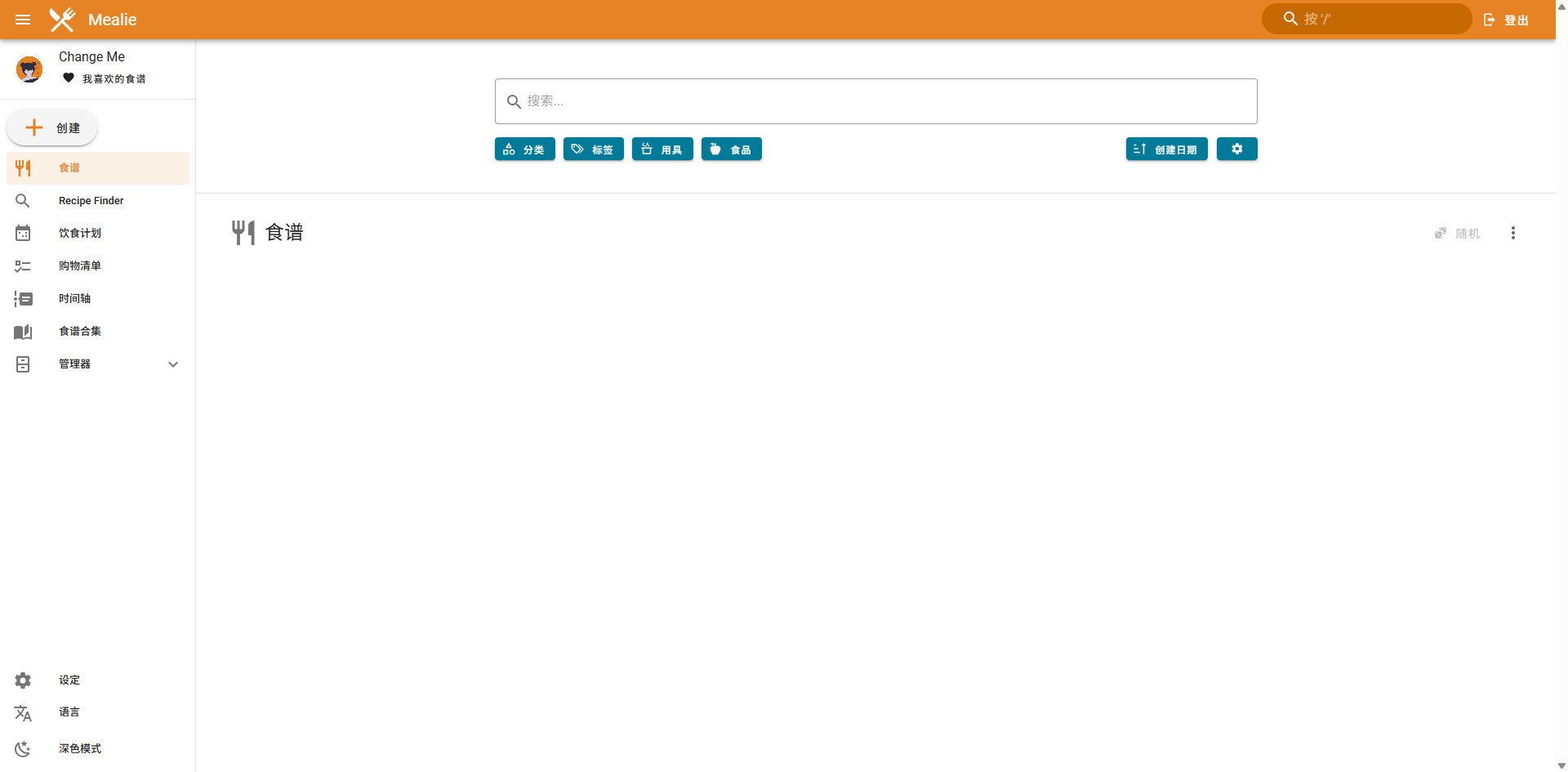The image size is (1568, 772).
Task: Open the user avatar profile picture
Action: (x=29, y=69)
